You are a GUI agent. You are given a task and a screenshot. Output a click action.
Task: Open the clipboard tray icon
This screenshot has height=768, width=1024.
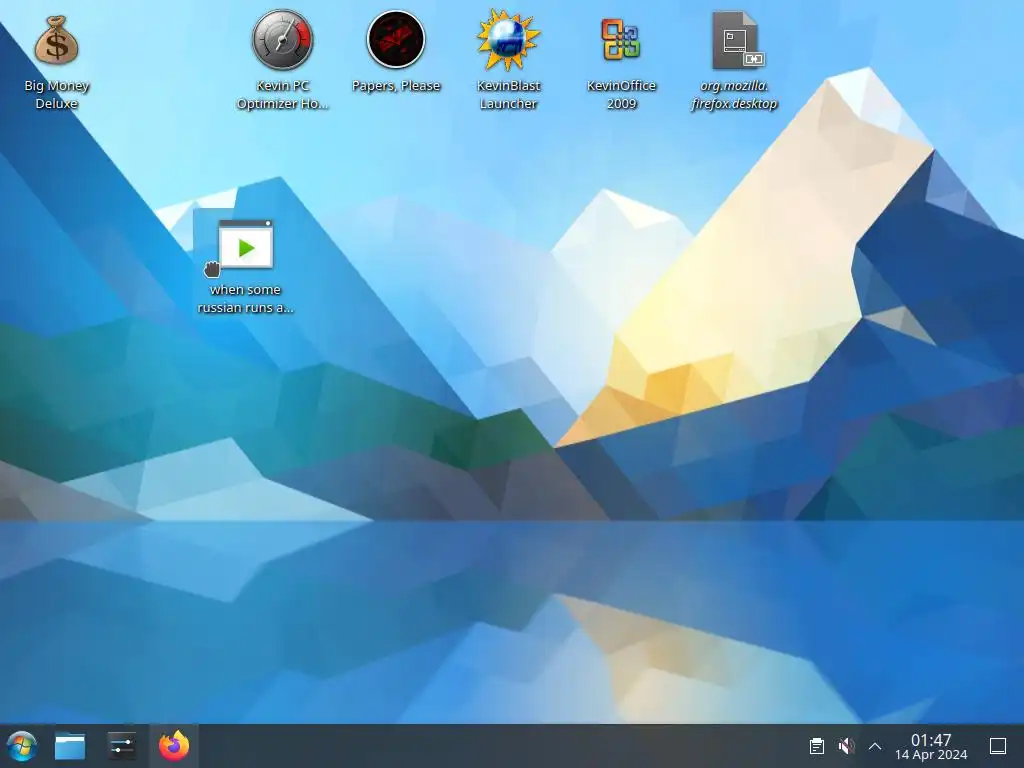point(816,746)
